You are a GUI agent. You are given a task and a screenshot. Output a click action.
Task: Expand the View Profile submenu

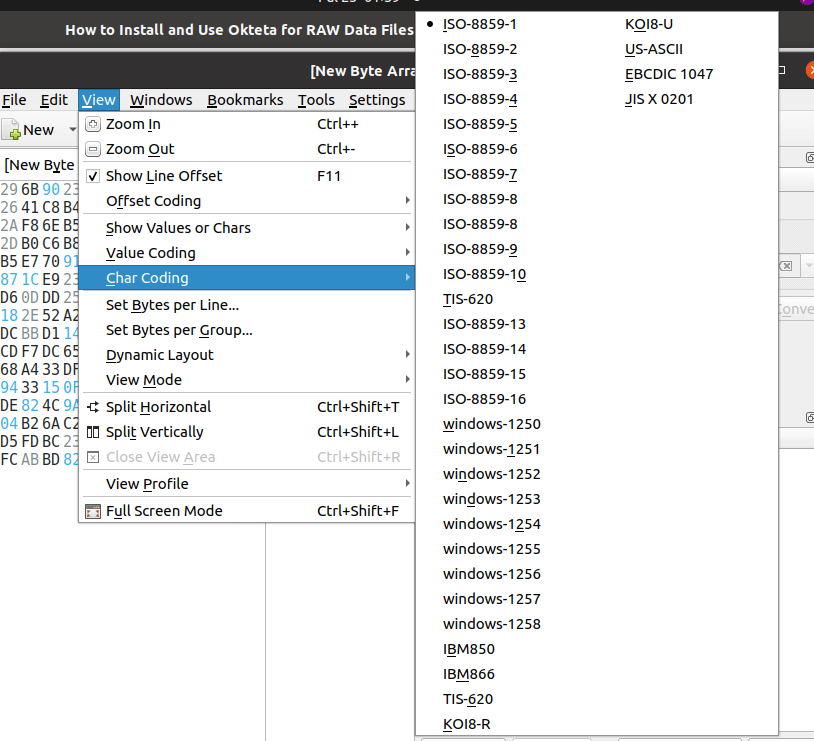(x=247, y=484)
